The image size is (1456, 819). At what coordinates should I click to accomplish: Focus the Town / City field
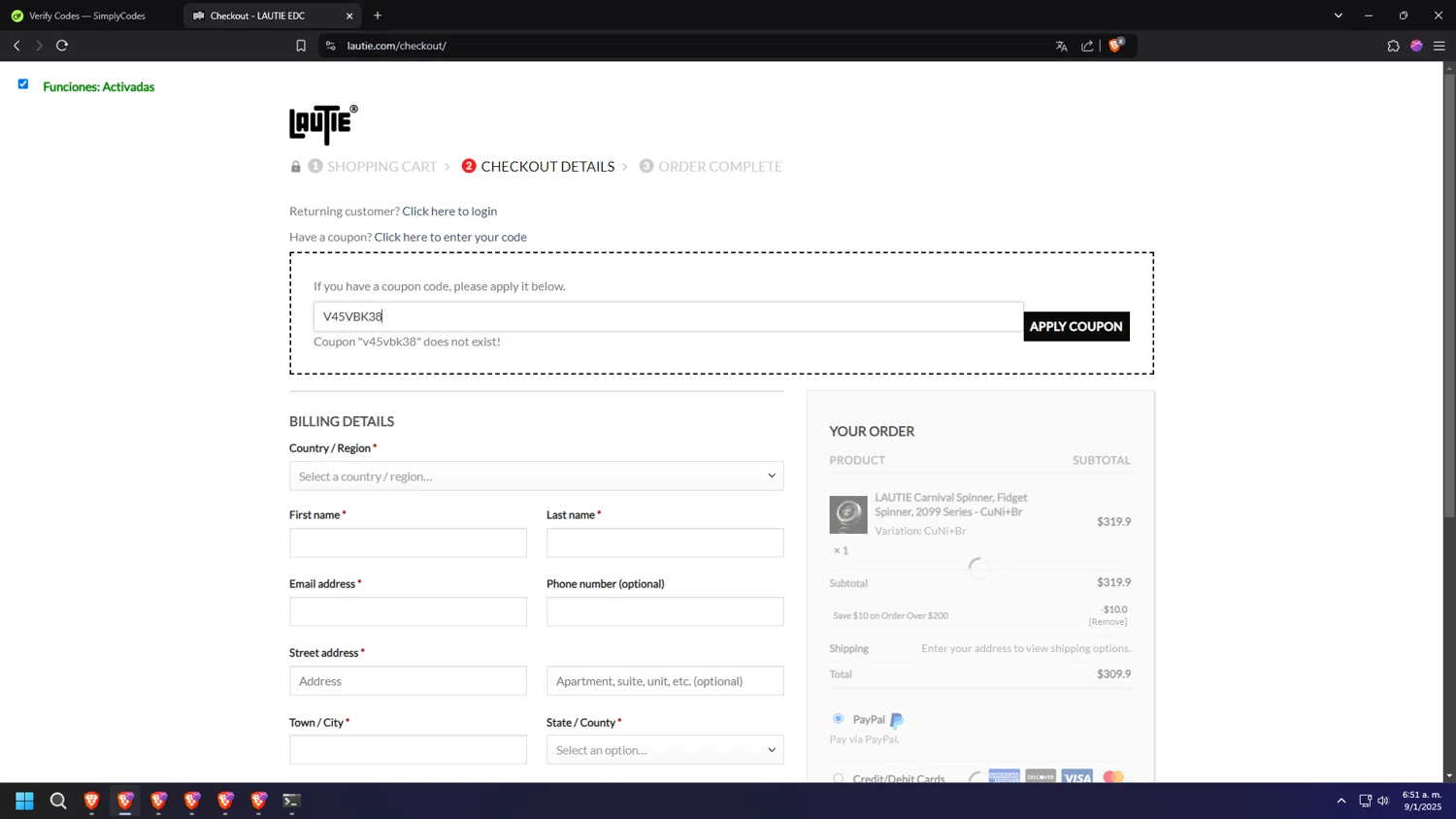coord(408,749)
